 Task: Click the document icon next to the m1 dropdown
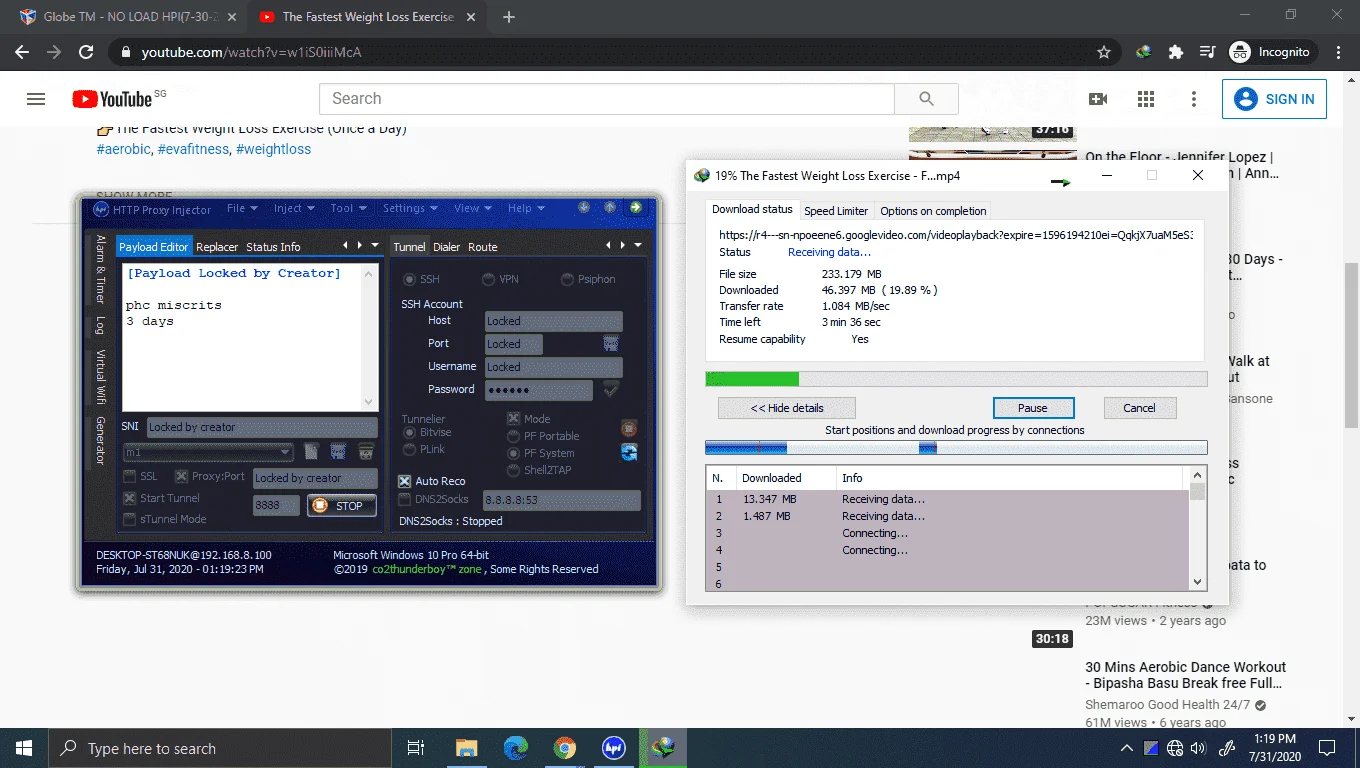(x=312, y=452)
